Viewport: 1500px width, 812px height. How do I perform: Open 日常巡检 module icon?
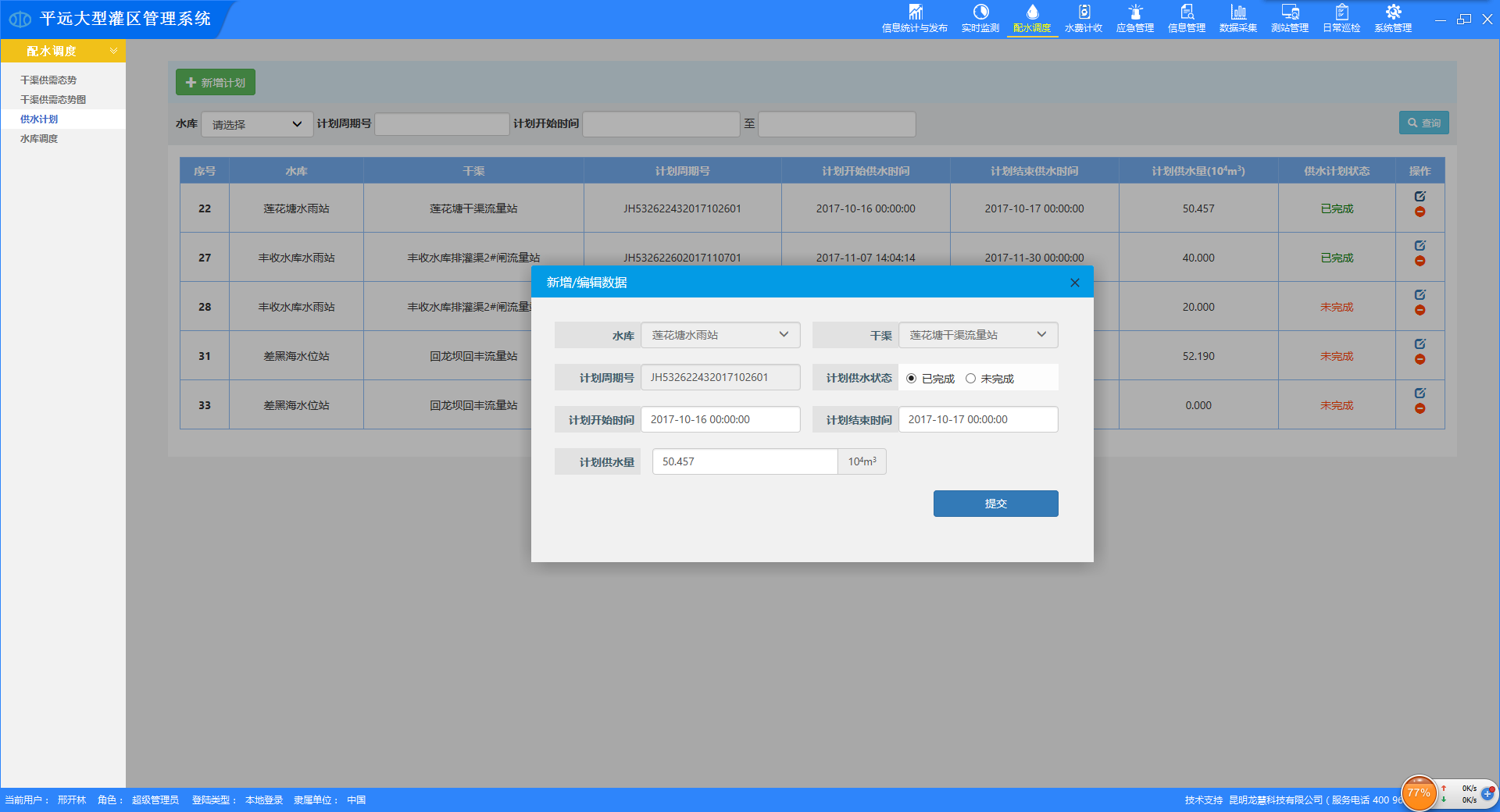(x=1341, y=12)
